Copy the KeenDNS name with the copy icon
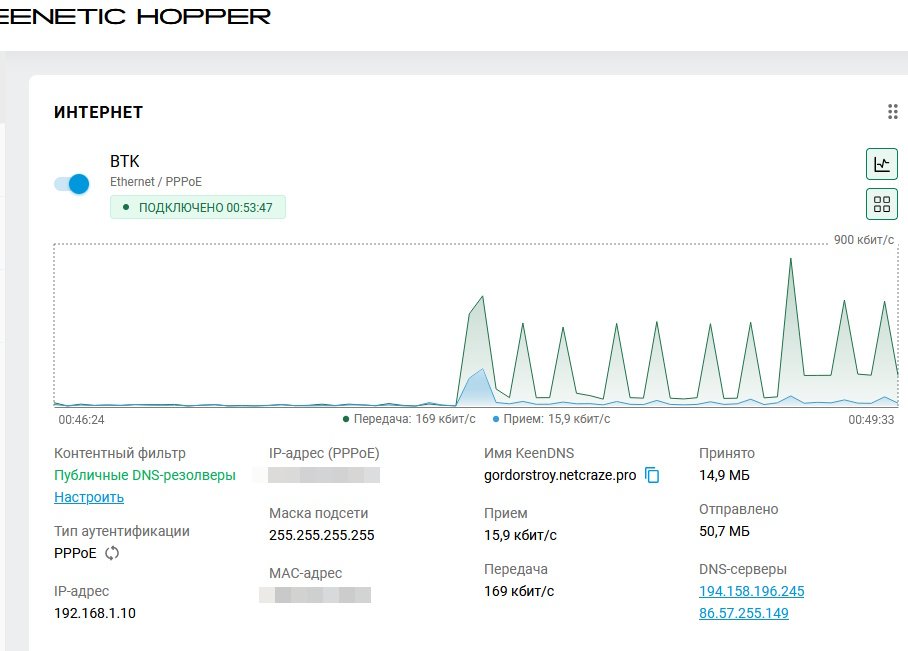The height and width of the screenshot is (651, 908). tap(653, 475)
